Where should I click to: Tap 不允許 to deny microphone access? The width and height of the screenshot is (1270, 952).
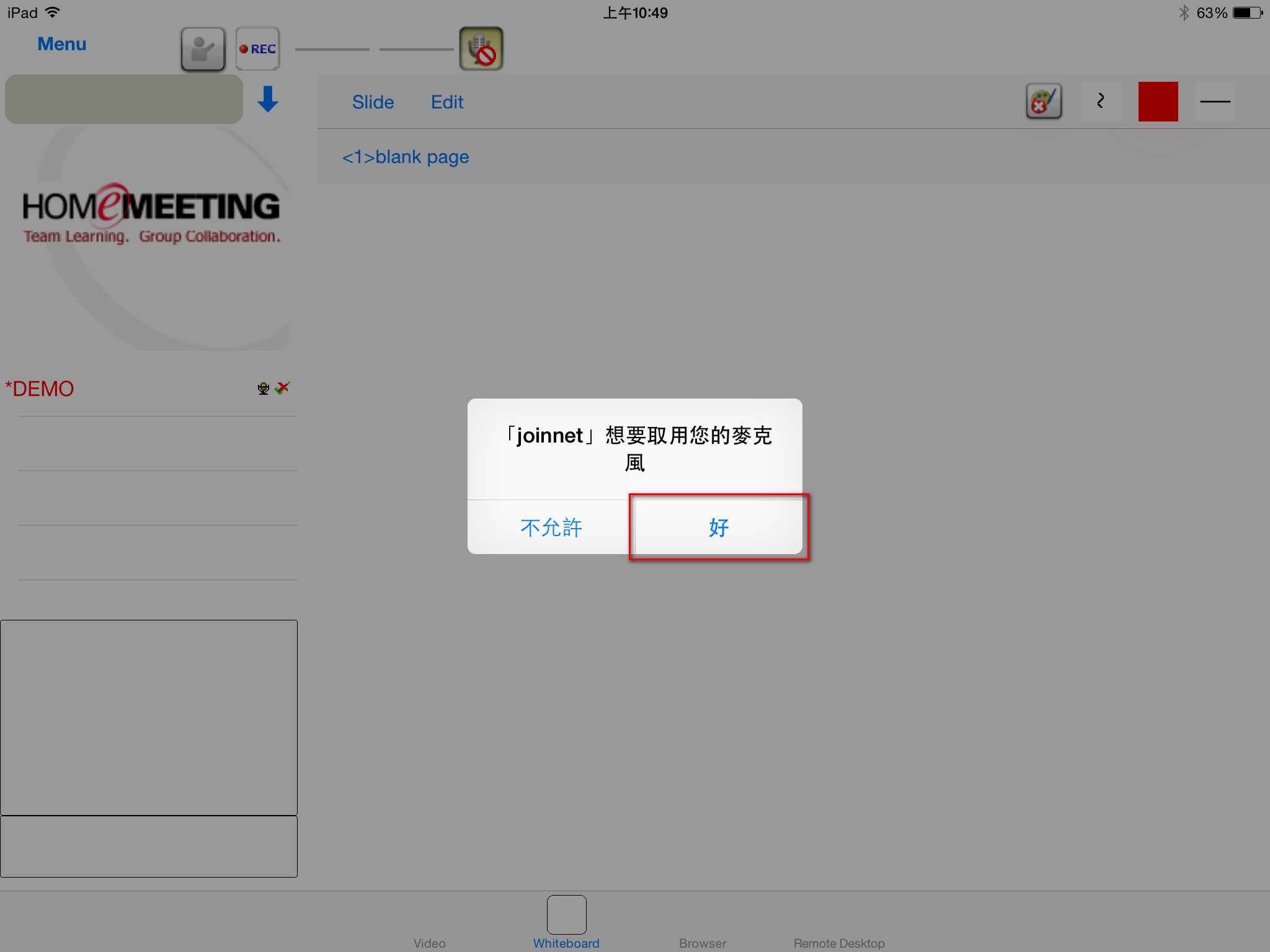551,527
